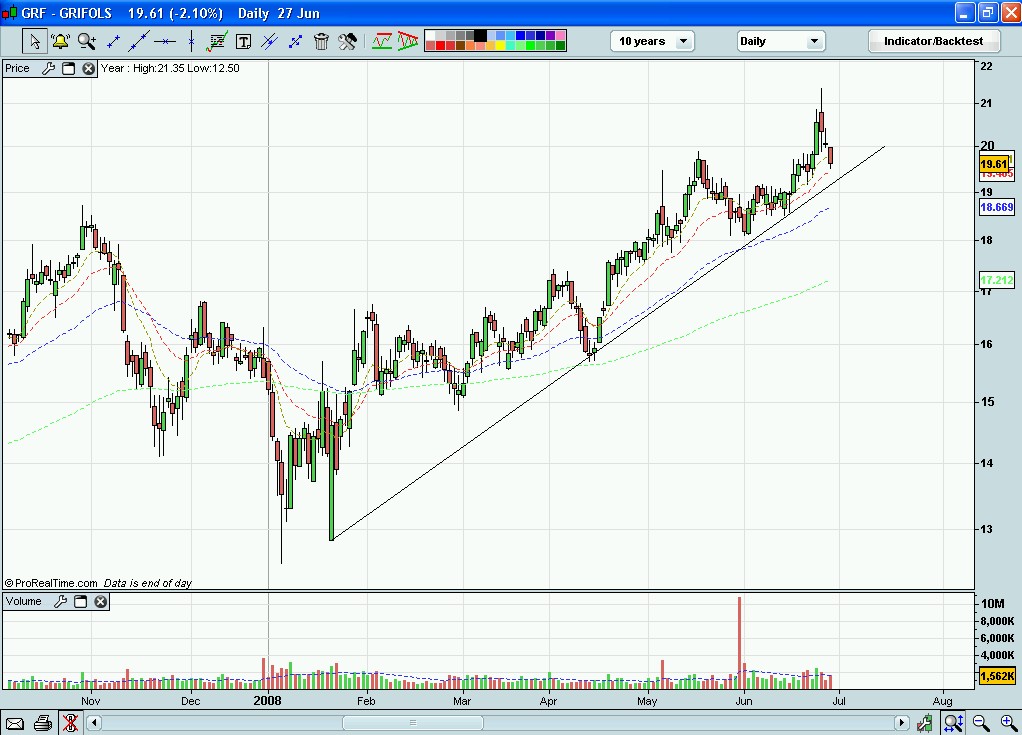The width and height of the screenshot is (1022, 735).
Task: Click the horizontal scrollbar thumb
Action: [413, 723]
